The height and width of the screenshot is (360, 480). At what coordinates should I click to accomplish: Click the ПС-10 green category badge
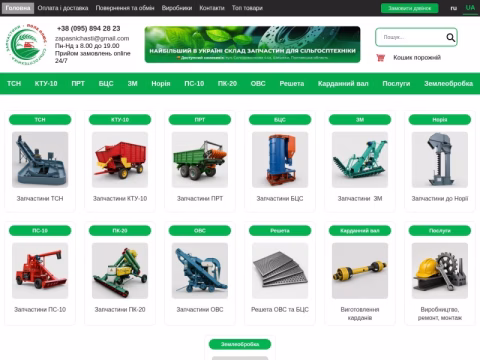pyautogui.click(x=40, y=231)
